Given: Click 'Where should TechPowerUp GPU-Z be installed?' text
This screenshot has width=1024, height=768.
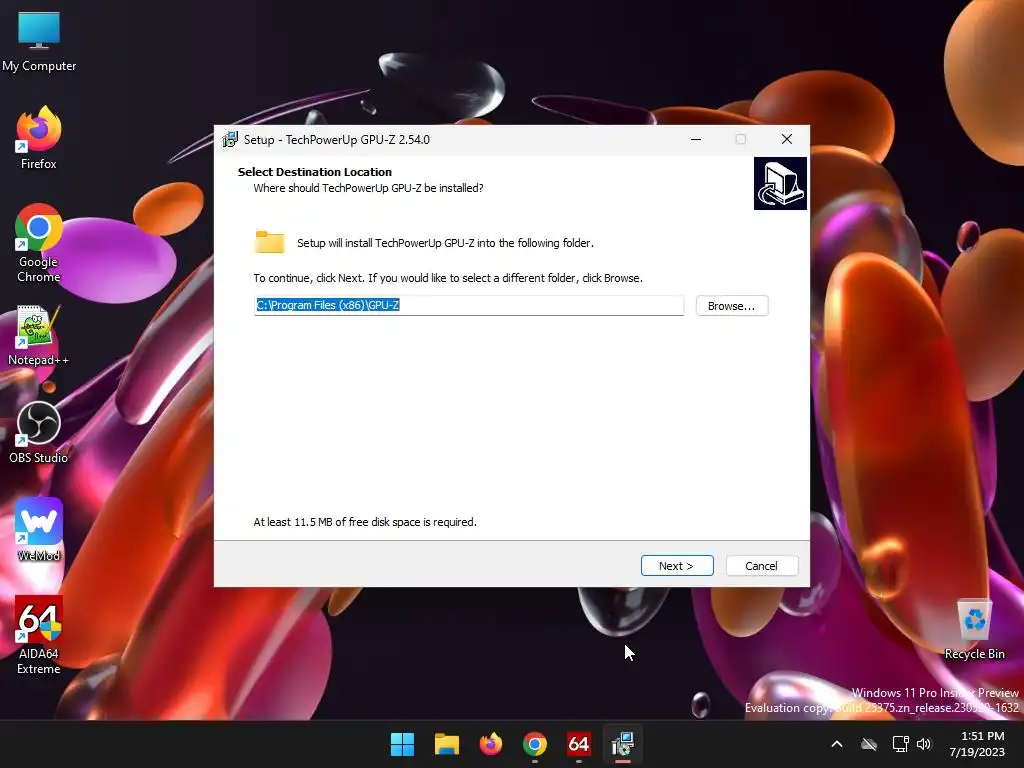Looking at the screenshot, I should (368, 188).
